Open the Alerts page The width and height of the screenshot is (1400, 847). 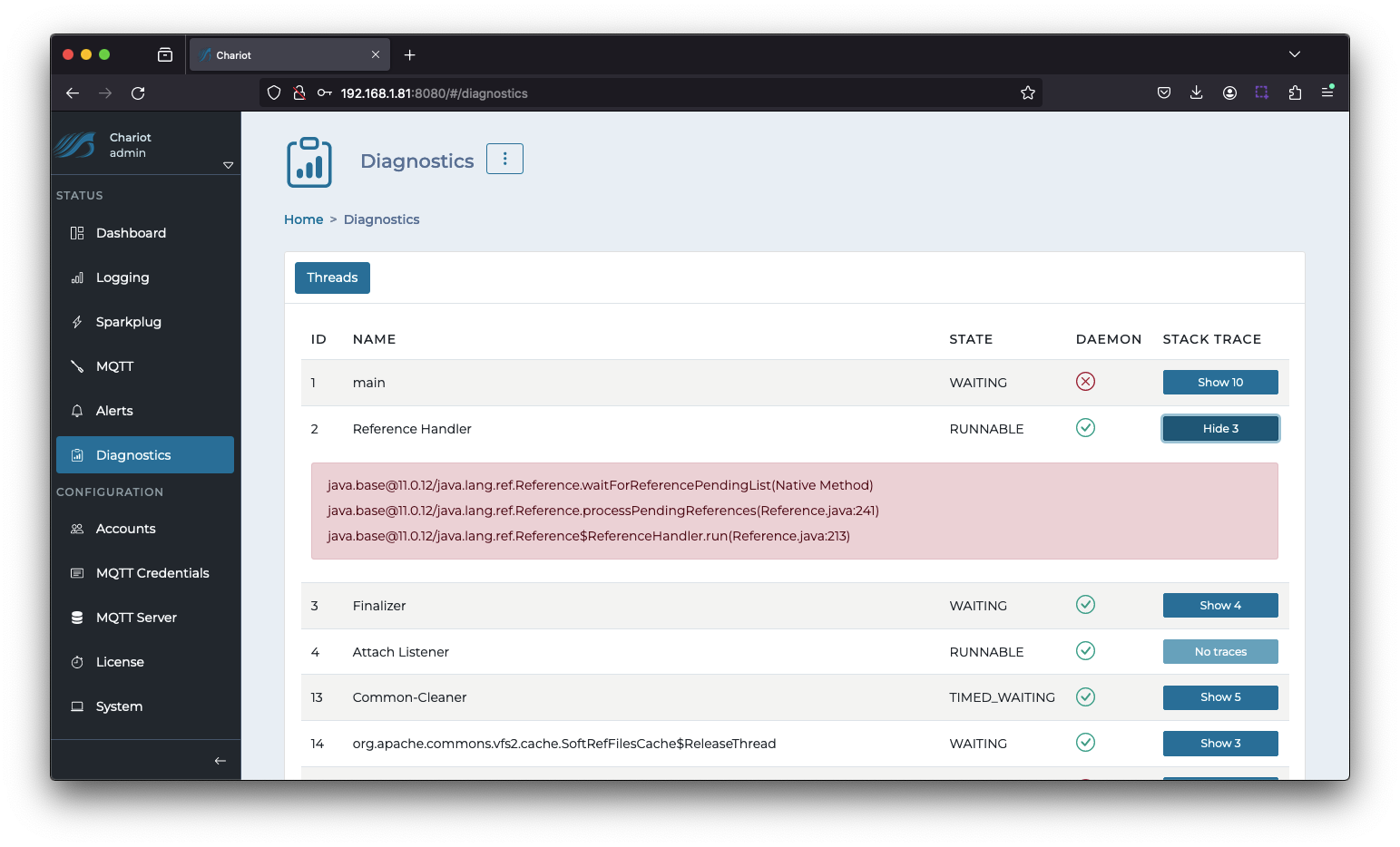145,411
